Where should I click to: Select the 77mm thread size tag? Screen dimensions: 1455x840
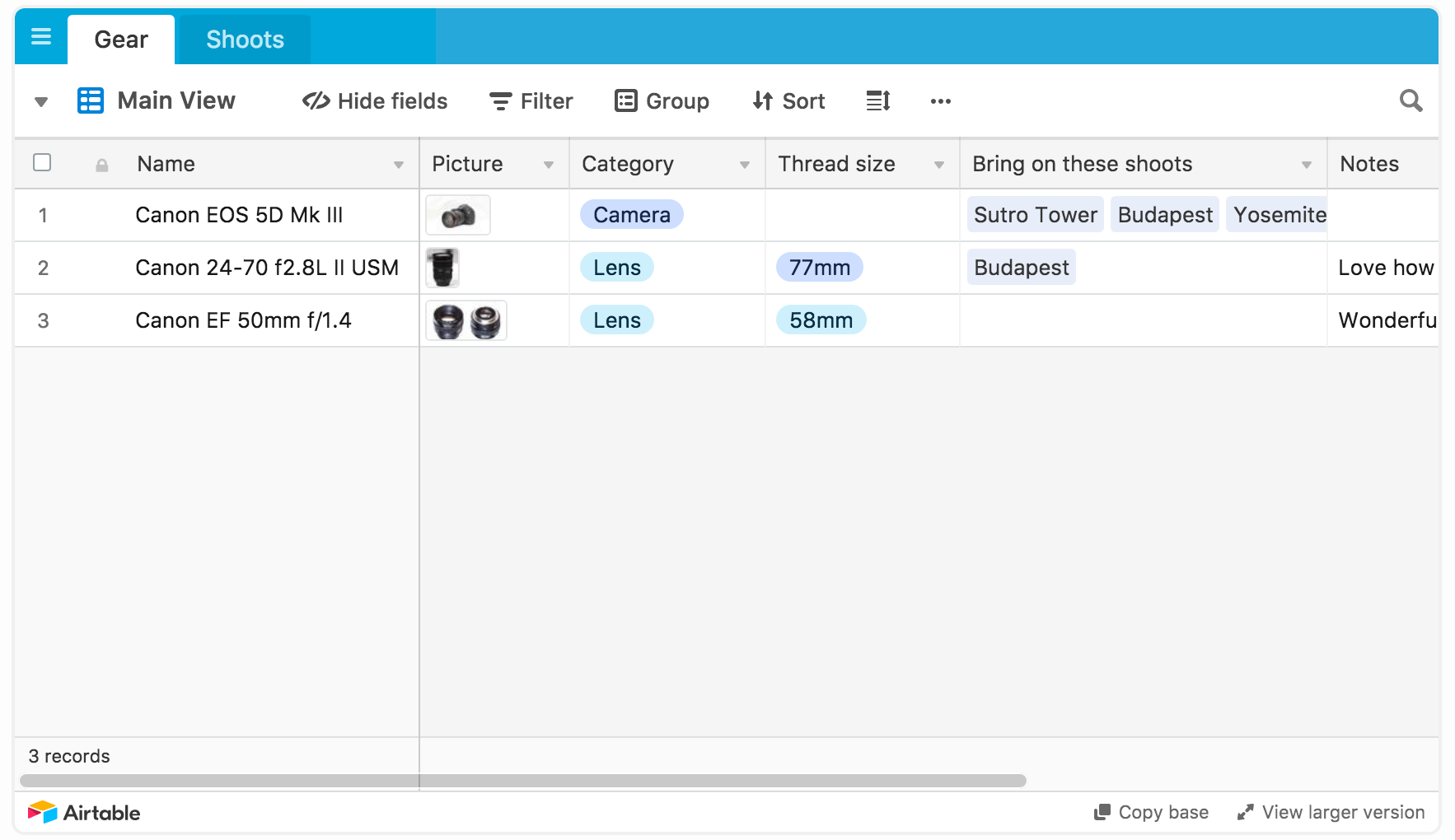[820, 268]
